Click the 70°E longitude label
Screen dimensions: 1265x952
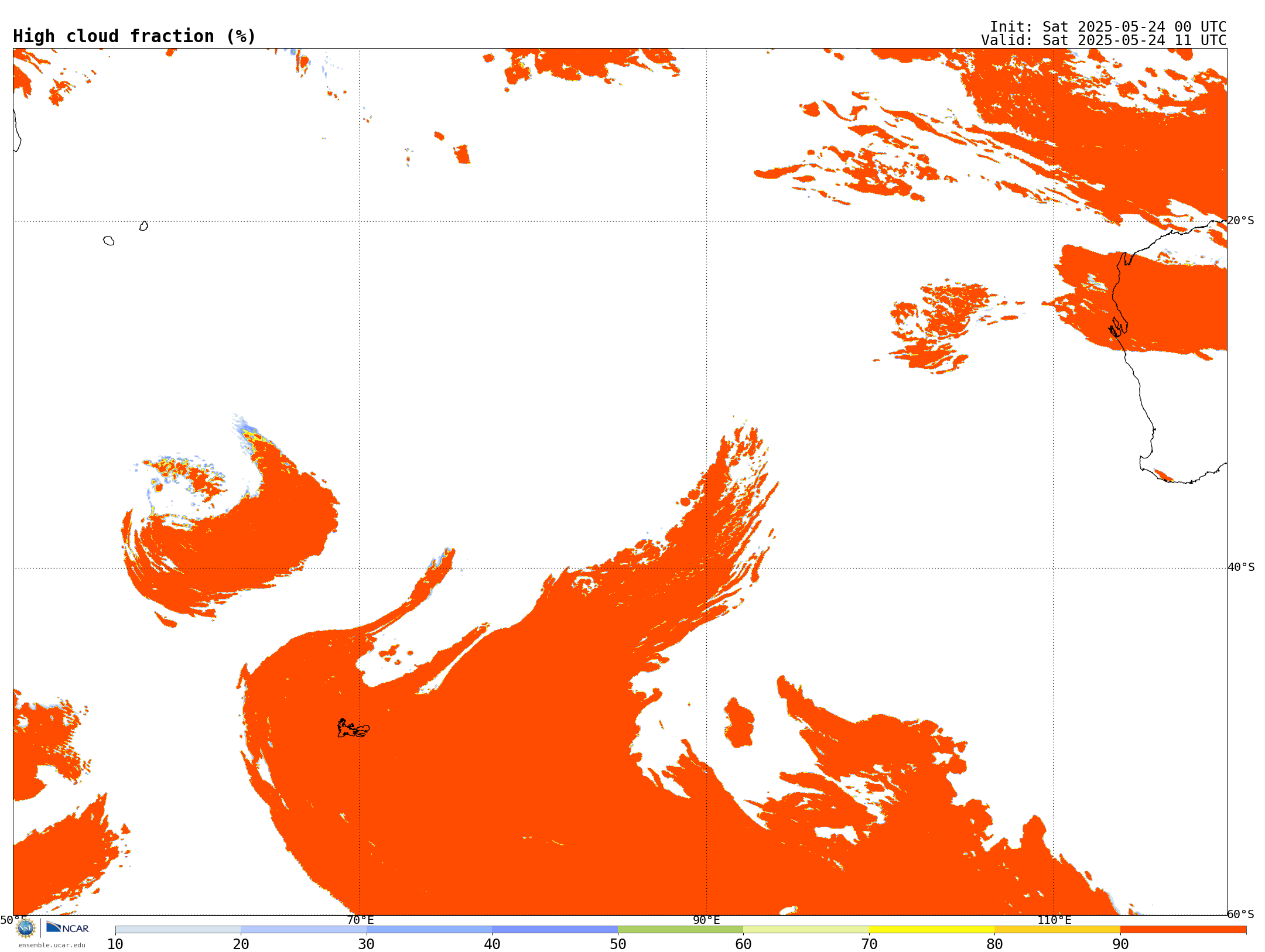tap(360, 920)
